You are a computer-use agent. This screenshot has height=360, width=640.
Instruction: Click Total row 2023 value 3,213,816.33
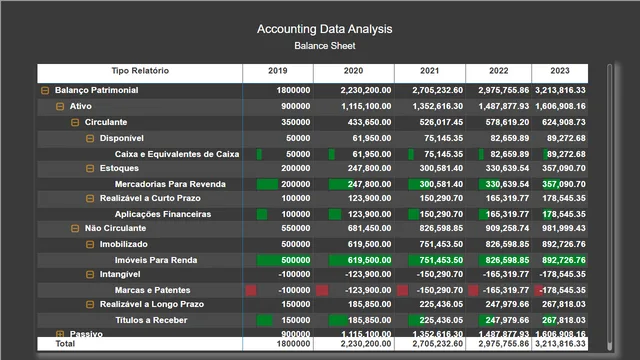[x=560, y=344]
